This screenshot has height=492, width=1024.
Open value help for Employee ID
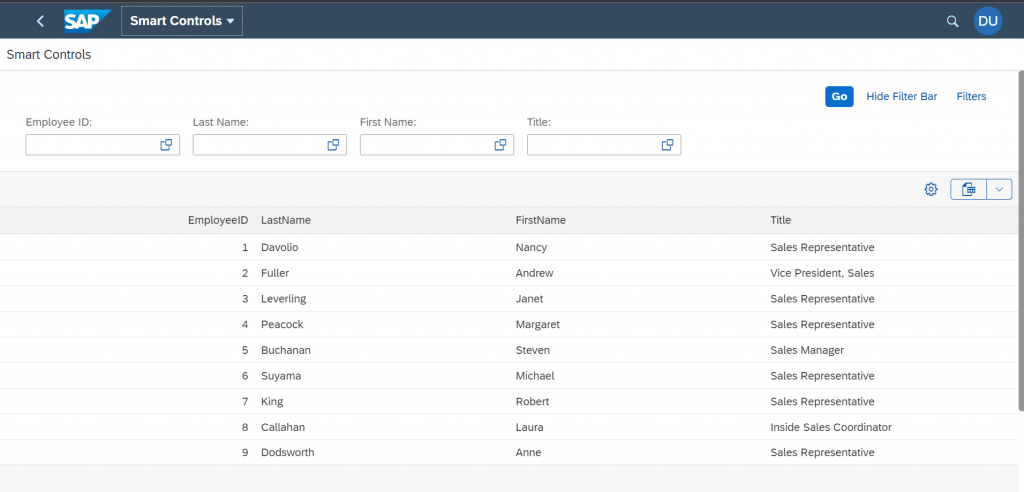tap(167, 145)
